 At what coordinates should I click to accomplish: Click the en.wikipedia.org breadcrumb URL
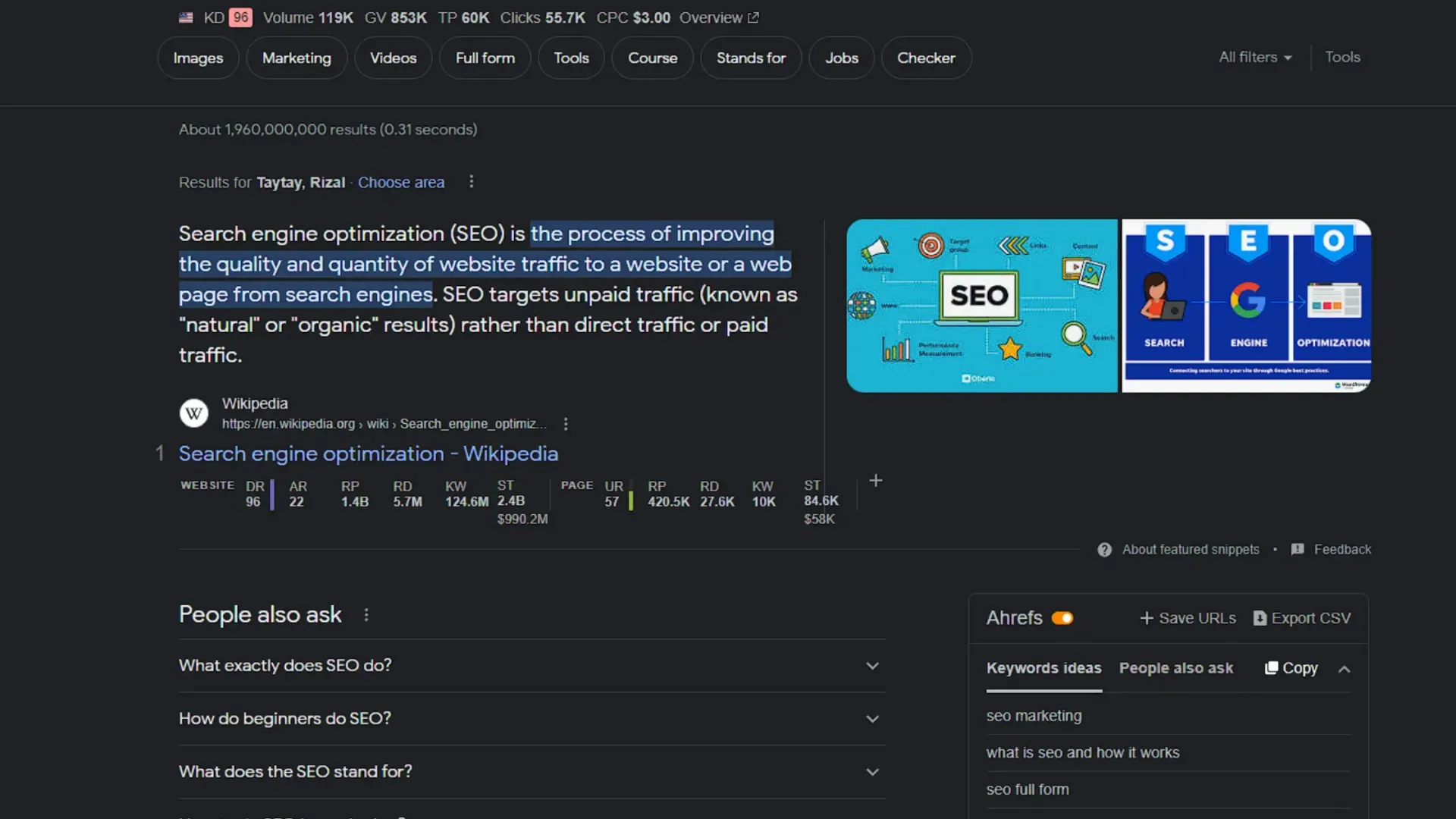[x=384, y=424]
